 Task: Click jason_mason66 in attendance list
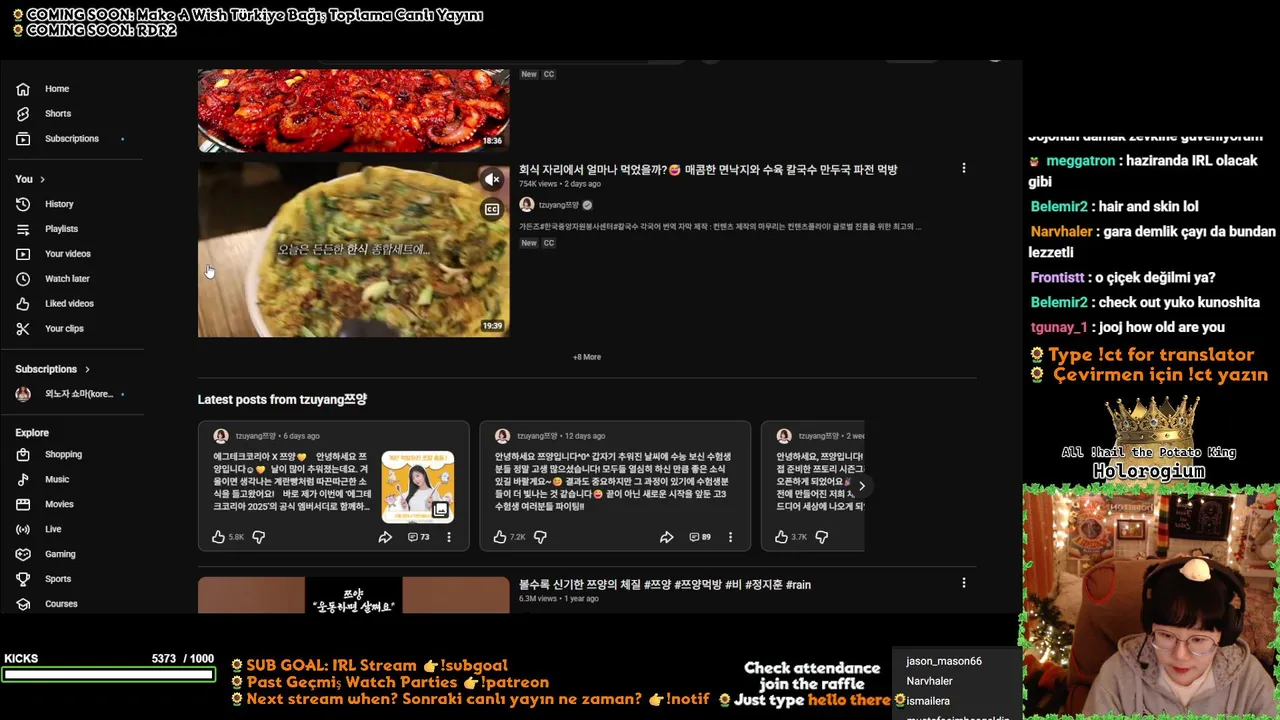pos(944,661)
